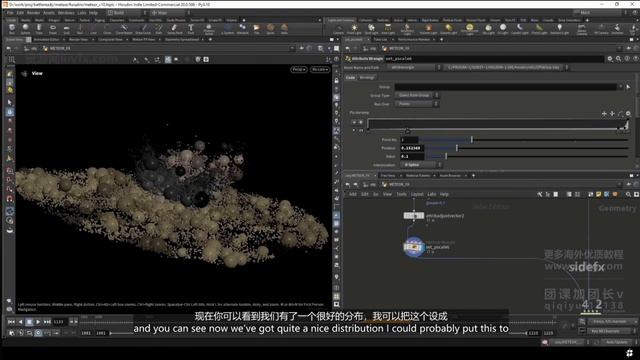Select the Tube shelf tool

click(x=39, y=29)
